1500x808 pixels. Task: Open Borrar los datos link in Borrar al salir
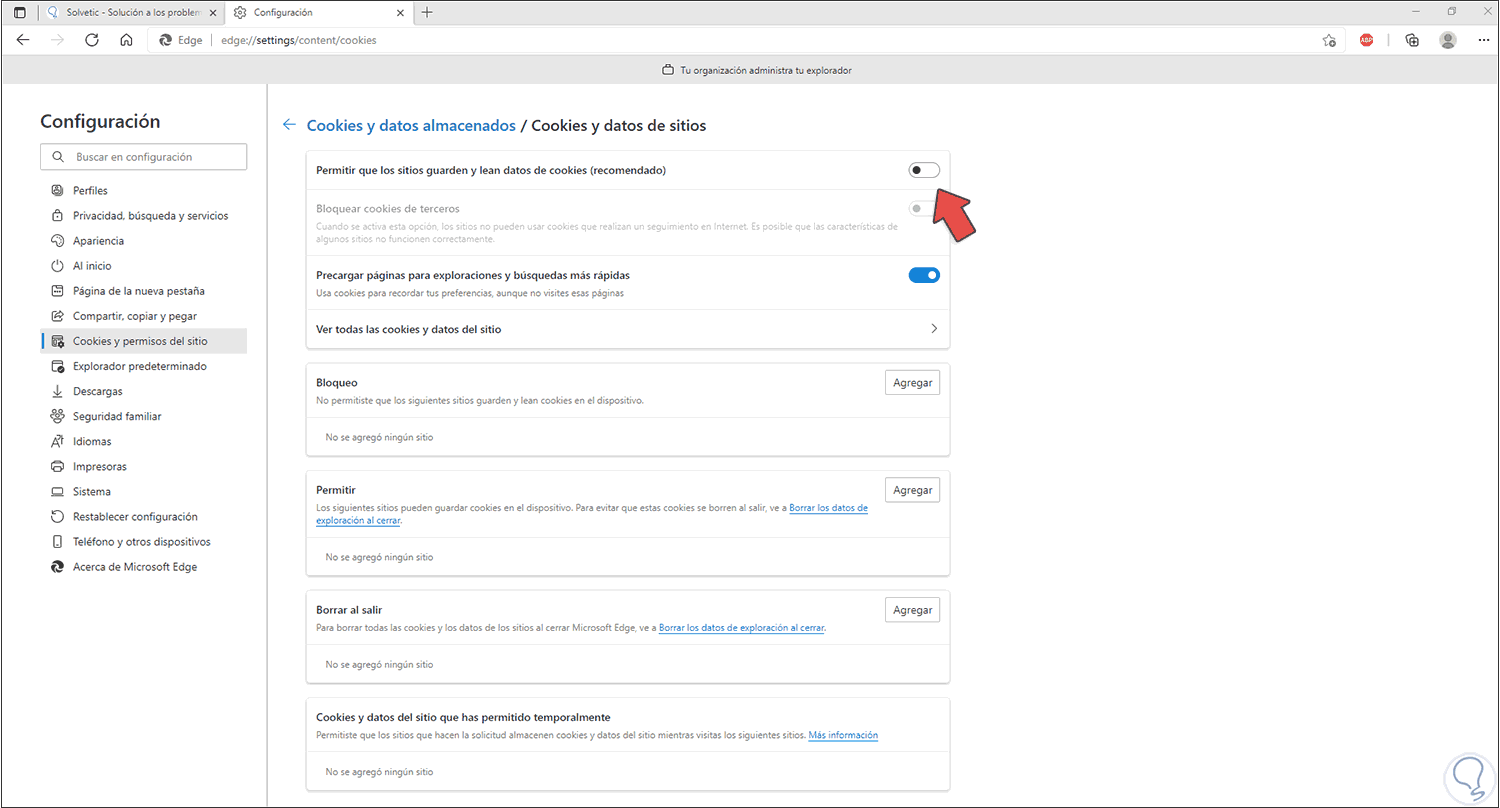click(742, 628)
